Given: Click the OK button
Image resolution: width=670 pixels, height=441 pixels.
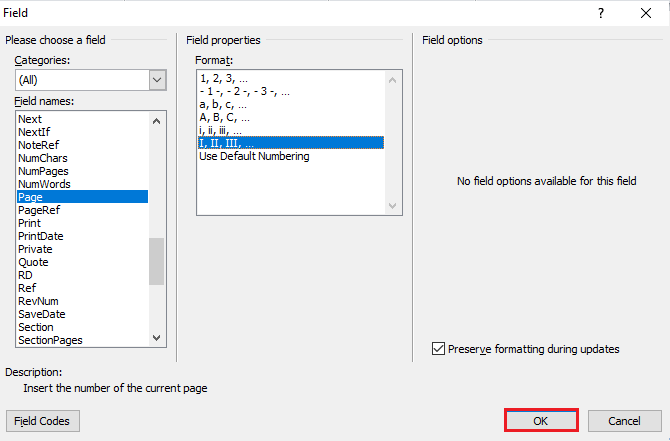Looking at the screenshot, I should pos(541,421).
